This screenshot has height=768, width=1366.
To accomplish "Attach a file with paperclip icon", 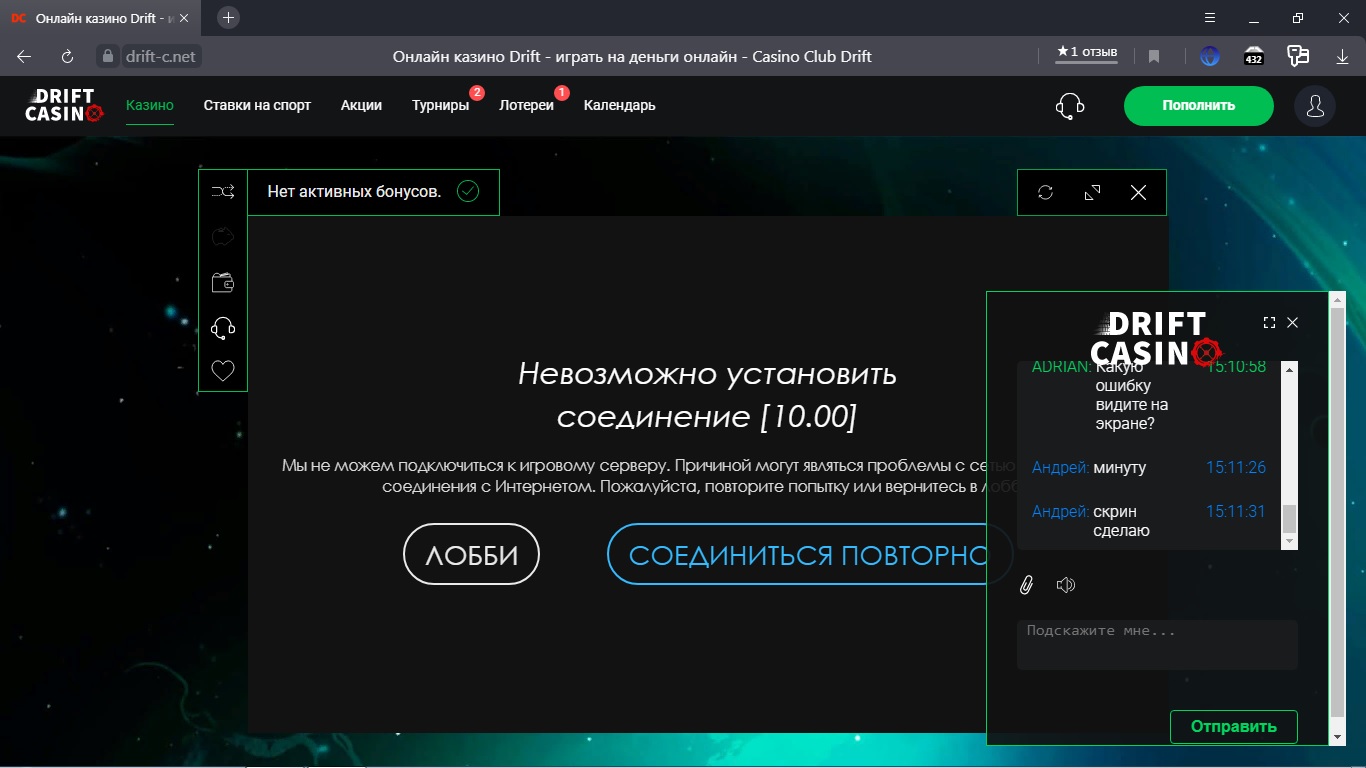I will 1026,585.
